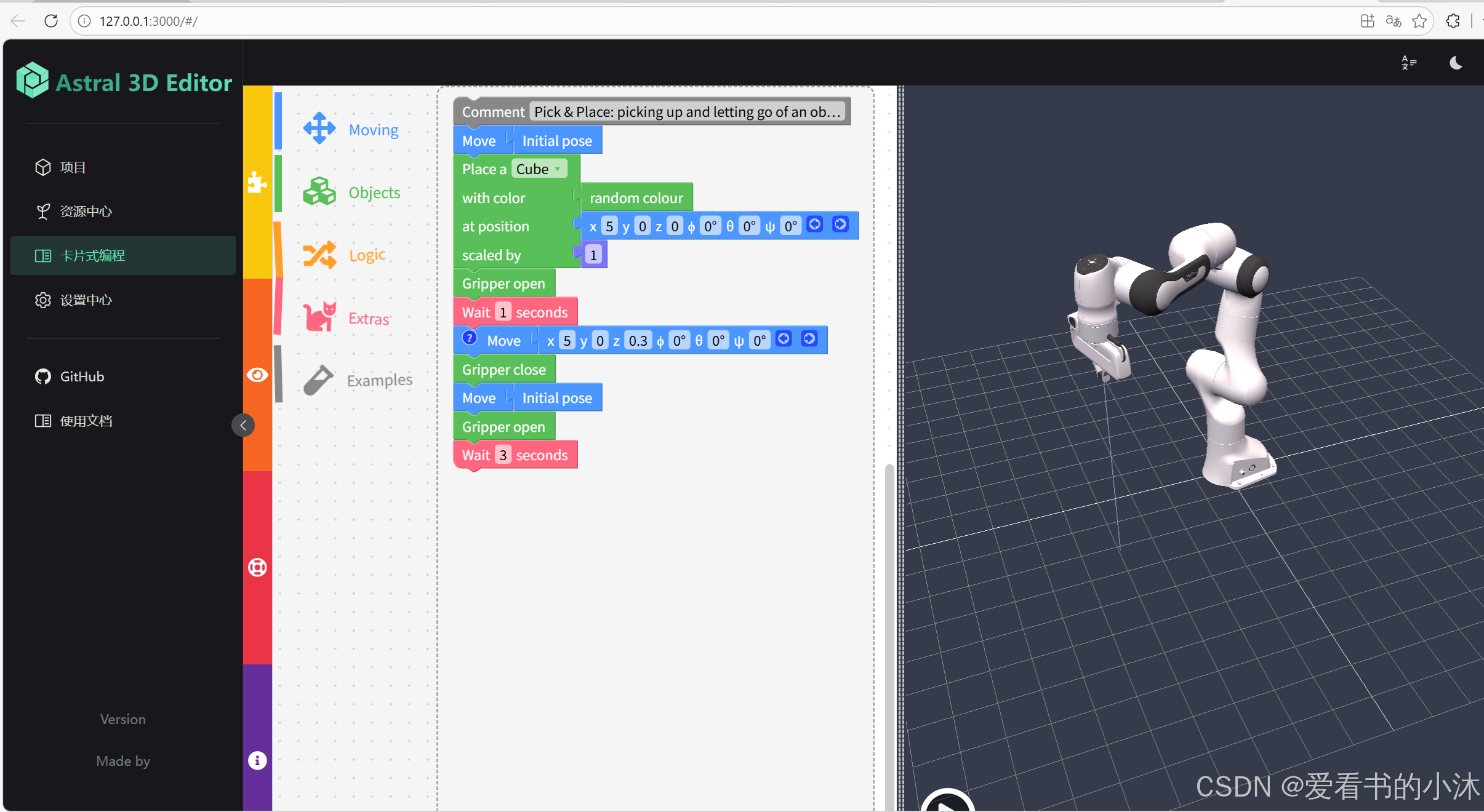The image size is (1484, 812).
Task: Click the robot arm in the 3D viewport
Action: tap(1173, 356)
